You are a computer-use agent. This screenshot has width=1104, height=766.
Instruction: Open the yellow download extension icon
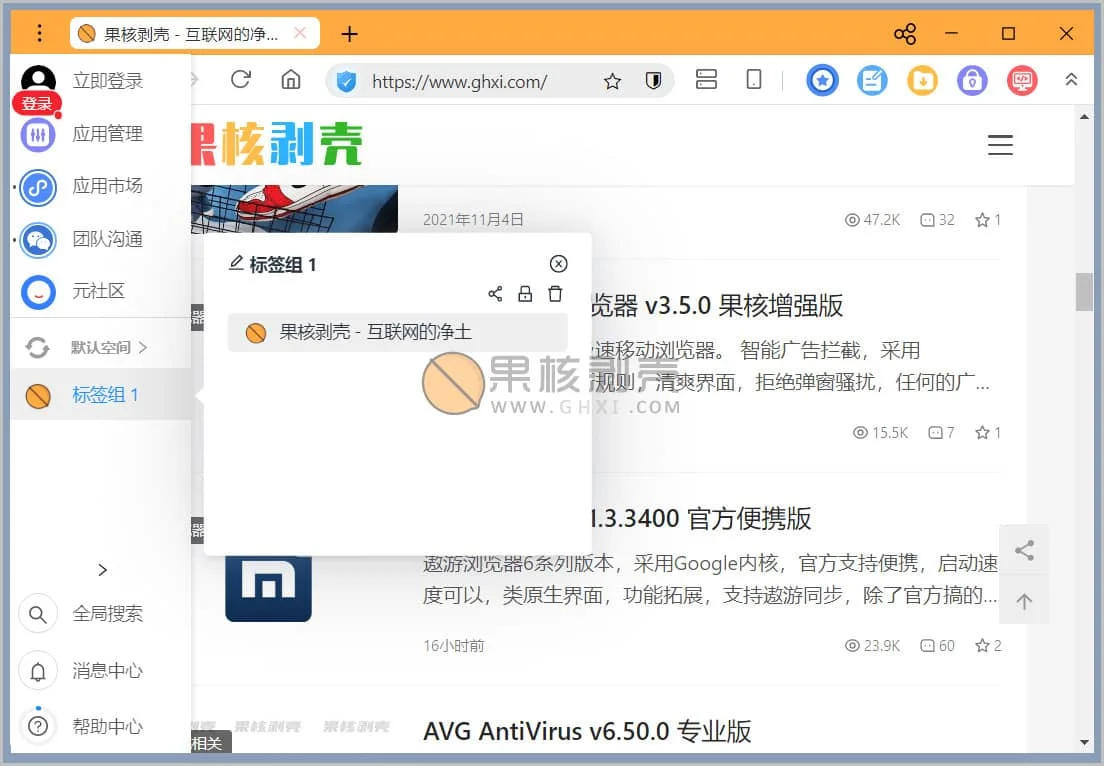pos(922,81)
